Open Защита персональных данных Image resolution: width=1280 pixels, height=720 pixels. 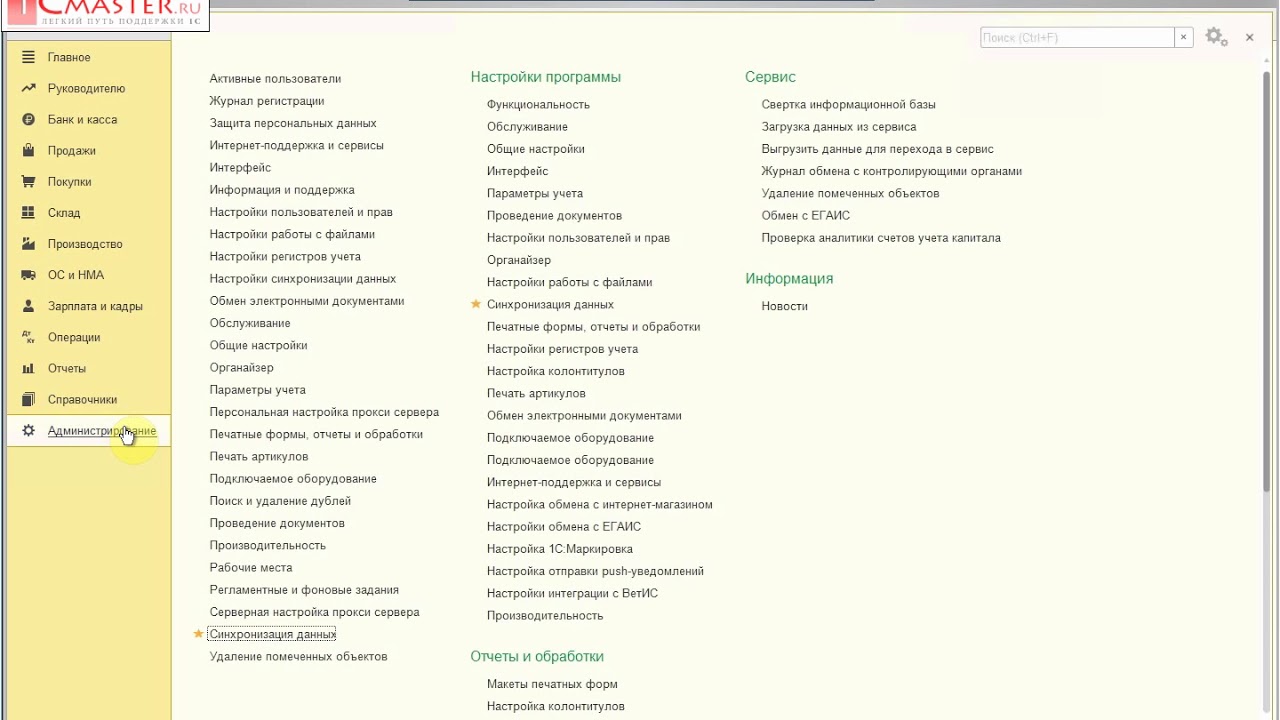pos(293,123)
